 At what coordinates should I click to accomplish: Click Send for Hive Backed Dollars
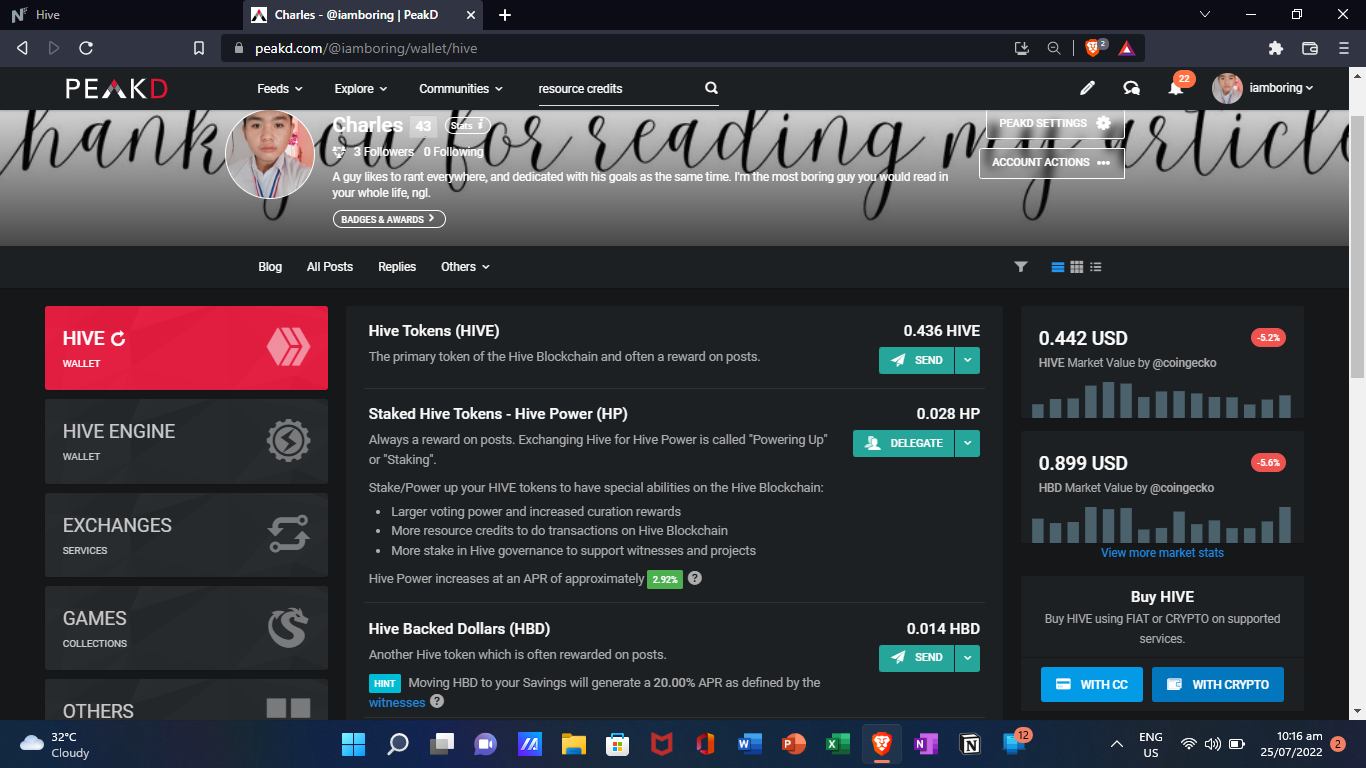(x=917, y=658)
